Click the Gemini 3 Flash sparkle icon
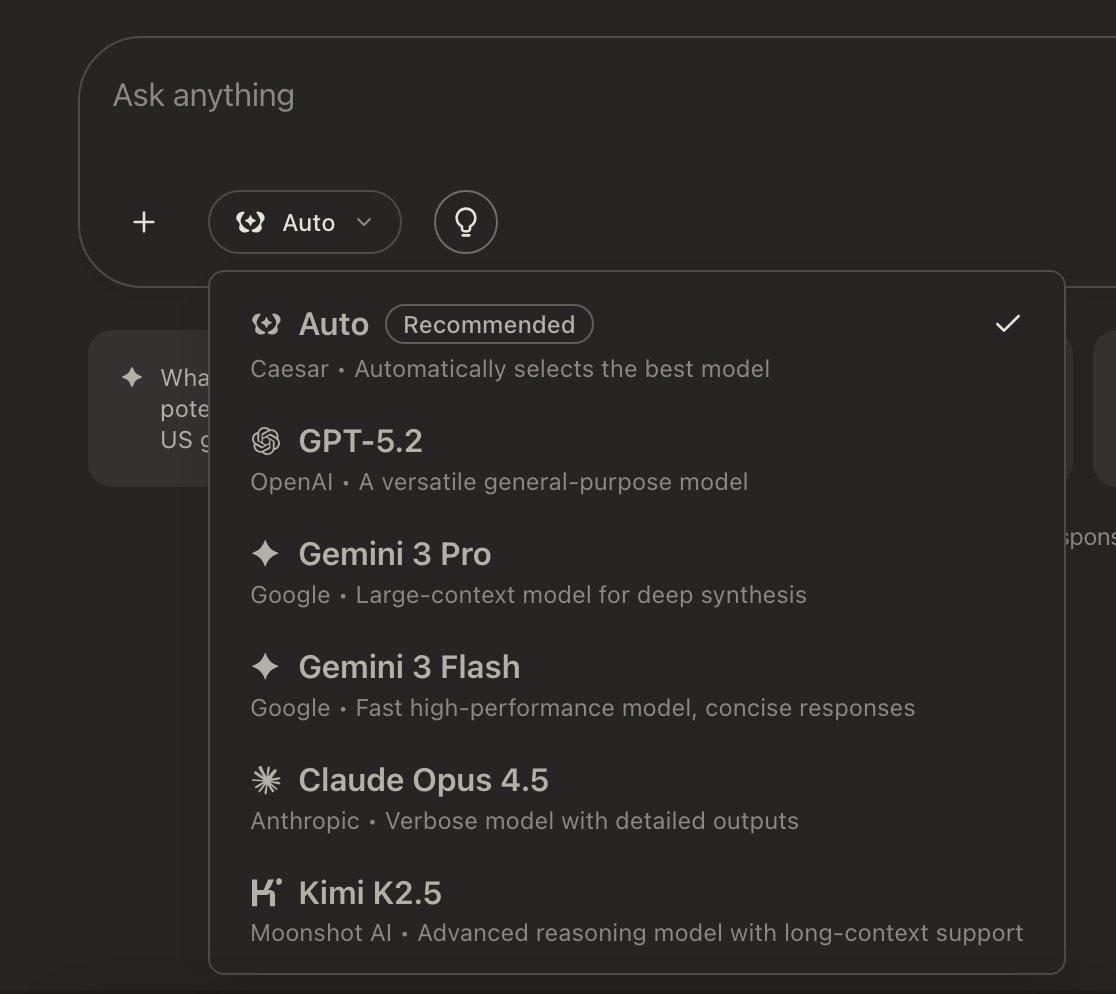 coord(265,667)
